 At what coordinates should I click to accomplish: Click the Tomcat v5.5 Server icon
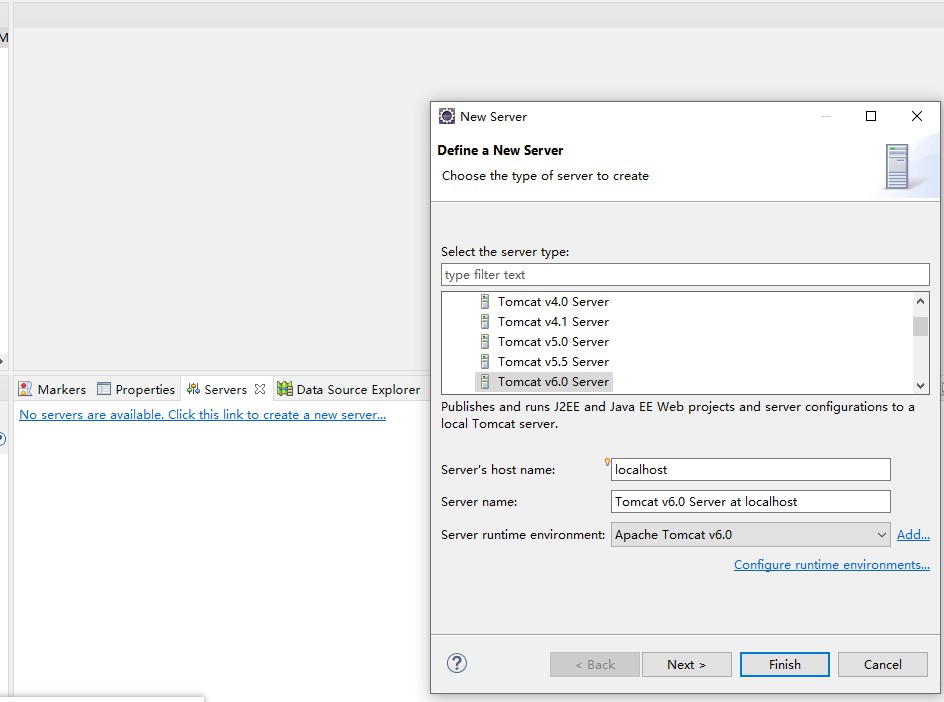(x=485, y=361)
